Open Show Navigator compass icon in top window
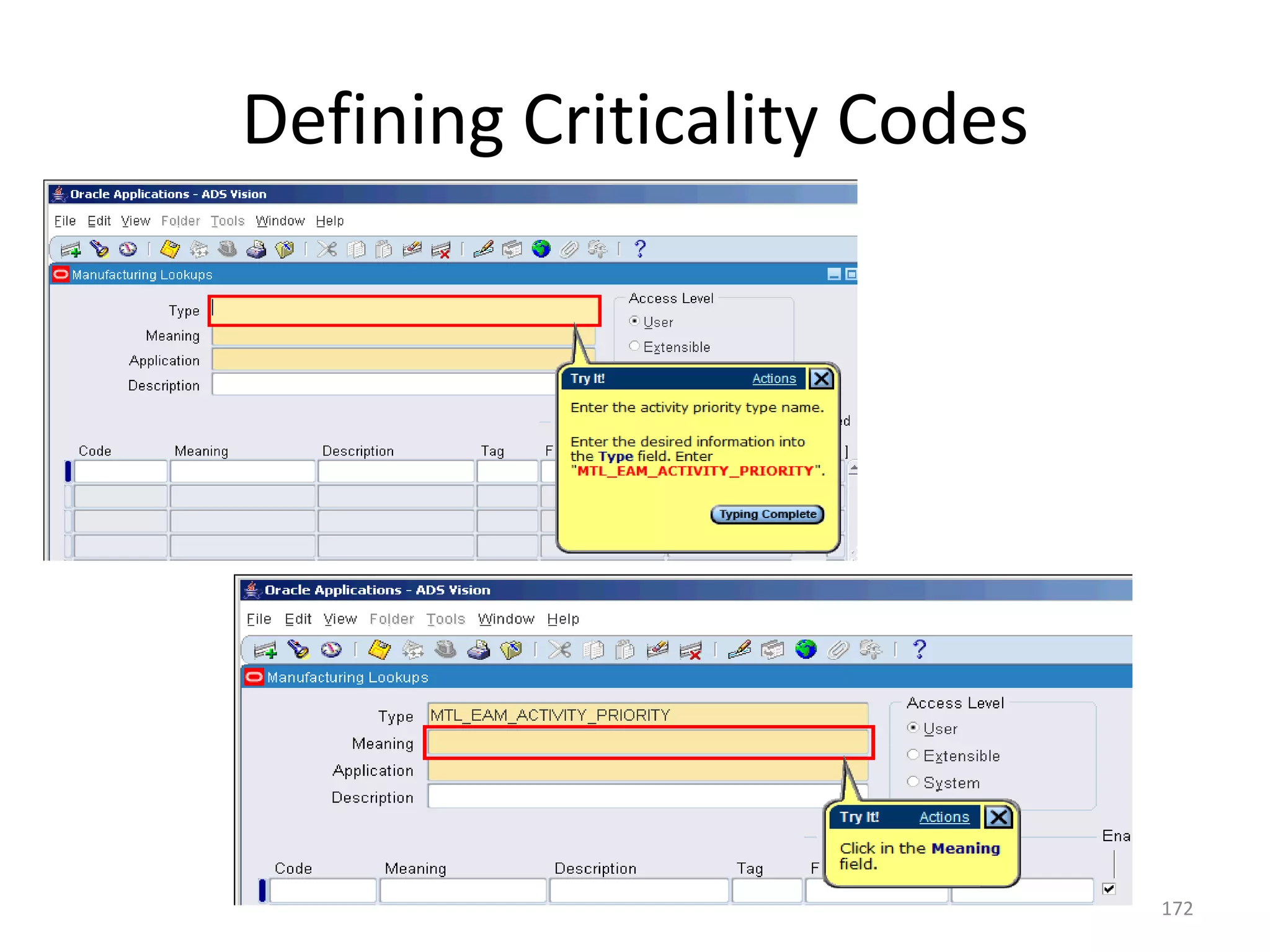The height and width of the screenshot is (952, 1270). click(x=128, y=249)
